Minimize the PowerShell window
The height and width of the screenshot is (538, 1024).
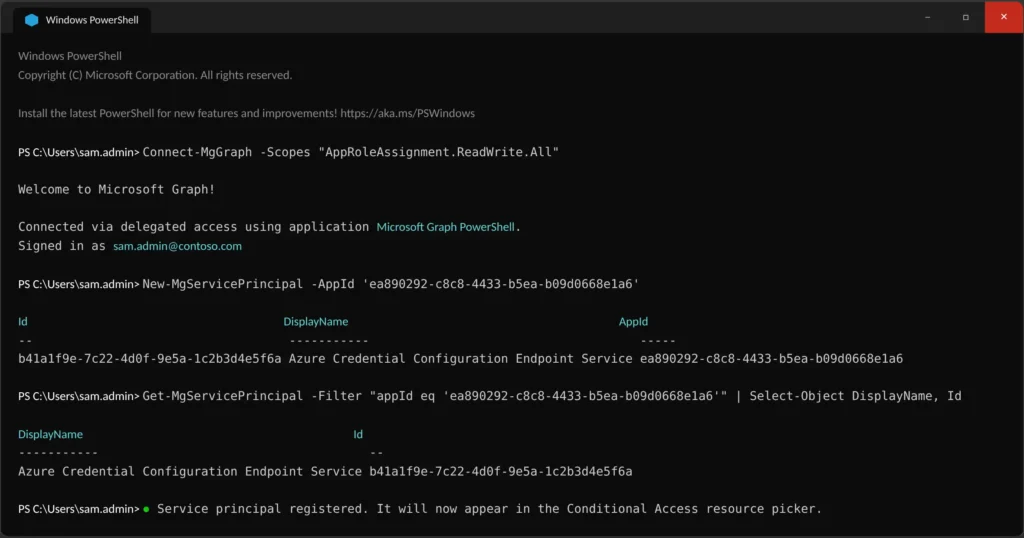click(927, 17)
